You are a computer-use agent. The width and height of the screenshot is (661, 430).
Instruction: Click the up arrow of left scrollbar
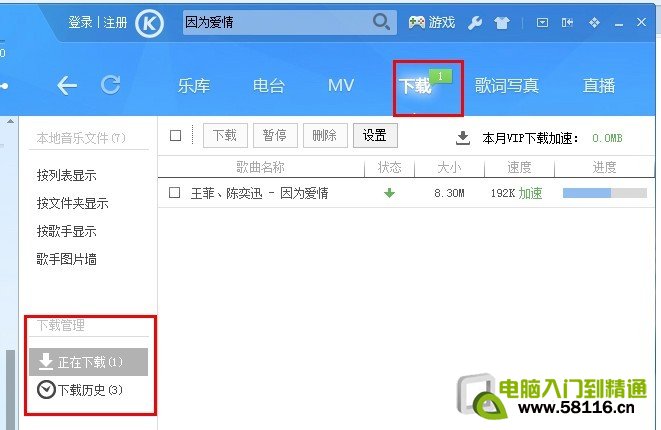point(10,121)
